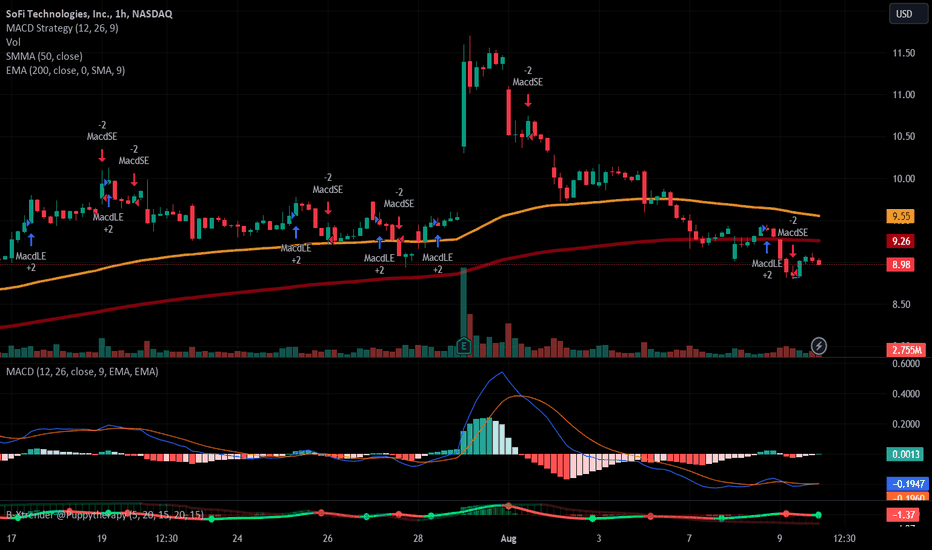Screen dimensions: 932x550
Task: Click the 2.755M volume label
Action: coord(906,350)
